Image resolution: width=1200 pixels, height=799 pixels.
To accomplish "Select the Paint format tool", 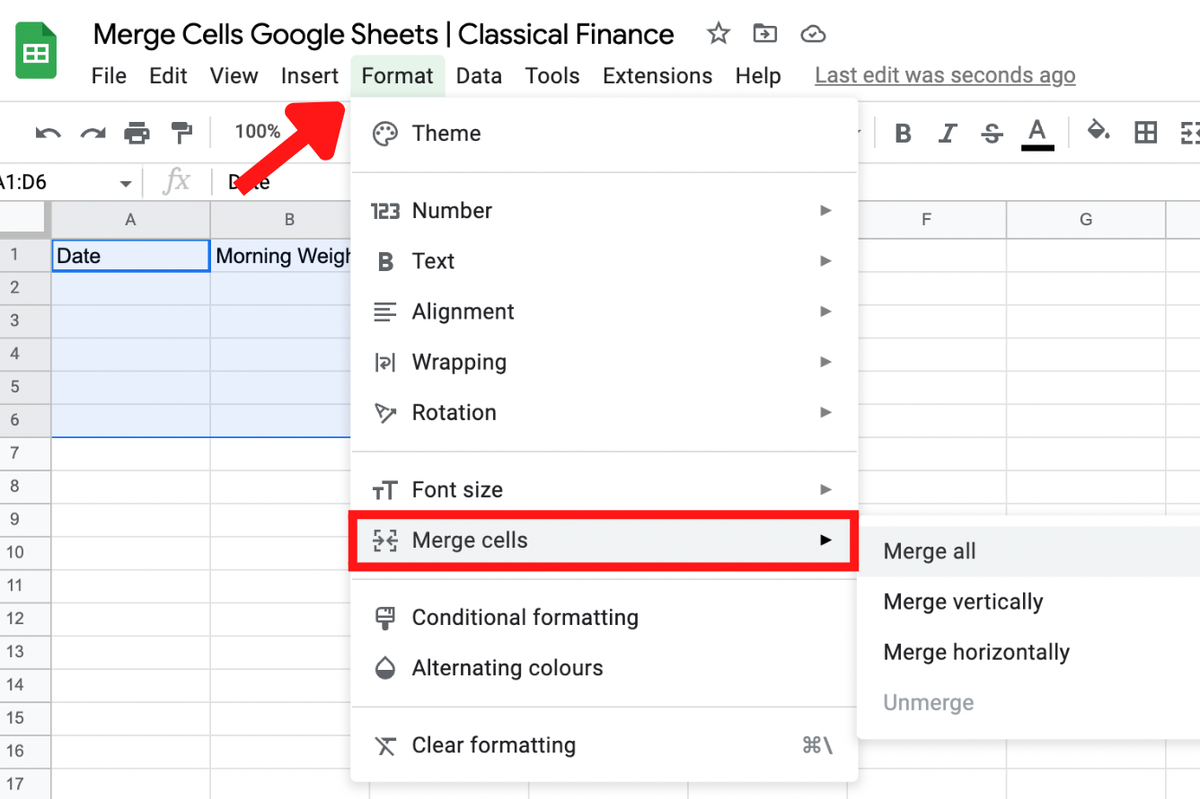I will point(180,131).
